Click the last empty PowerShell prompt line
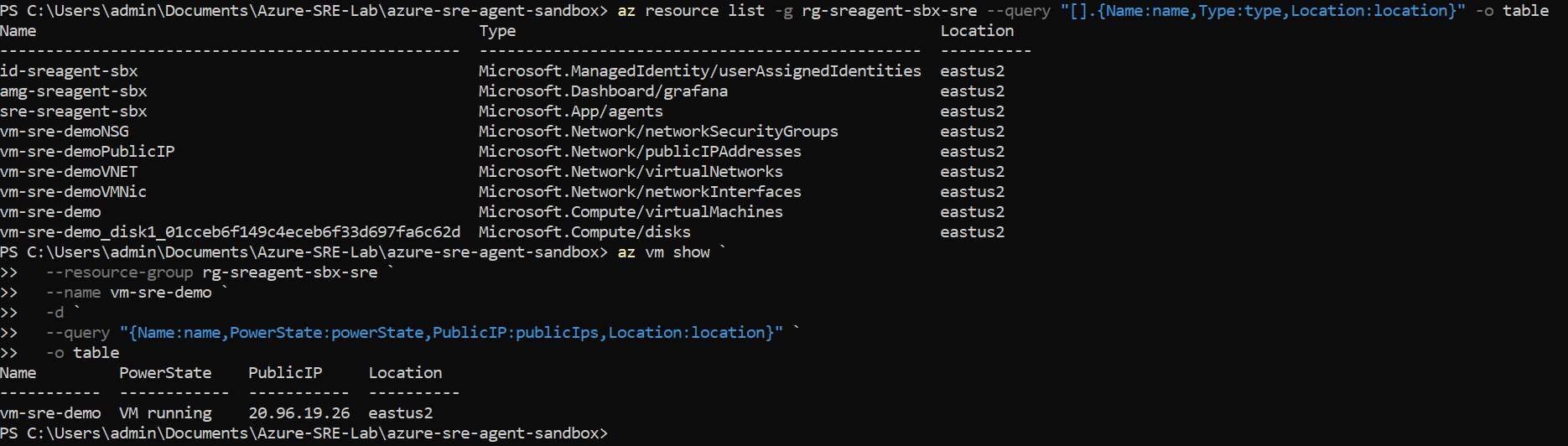This screenshot has height=446, width=1568. tap(304, 433)
